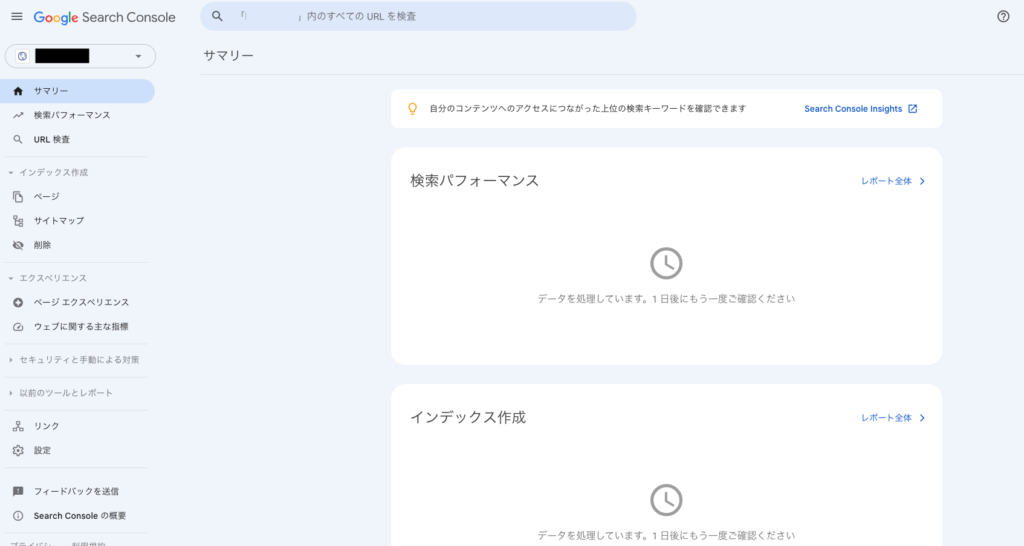The image size is (1024, 546).
Task: Click the info icon beside Search Console の概要
Action: pos(18,516)
